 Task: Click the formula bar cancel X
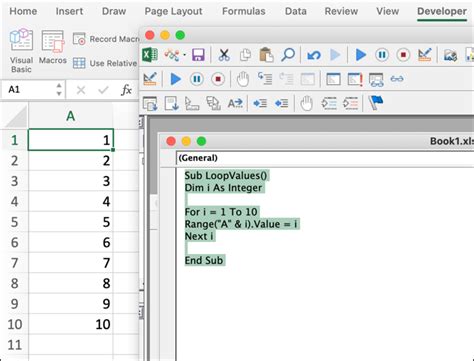(81, 90)
